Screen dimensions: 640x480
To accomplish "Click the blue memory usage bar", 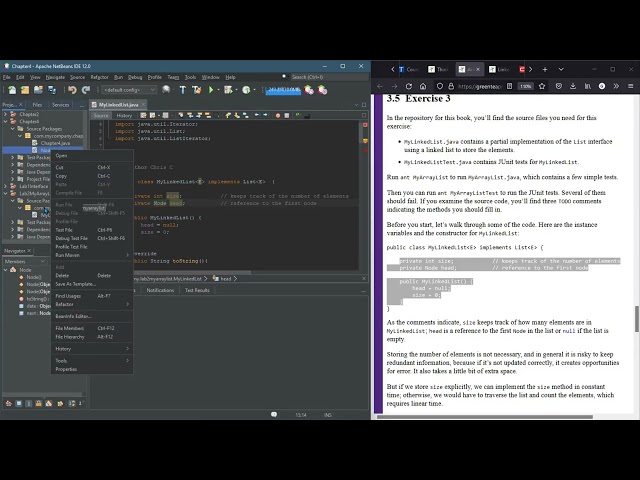I will pyautogui.click(x=284, y=90).
